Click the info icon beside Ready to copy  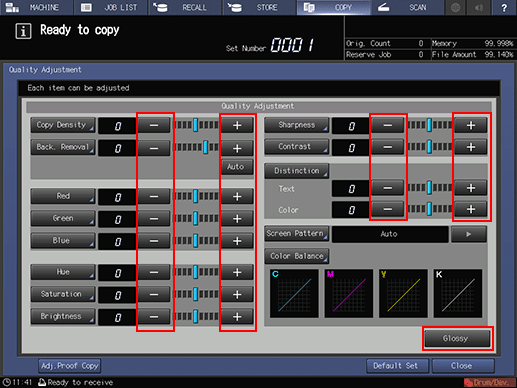pos(23,31)
